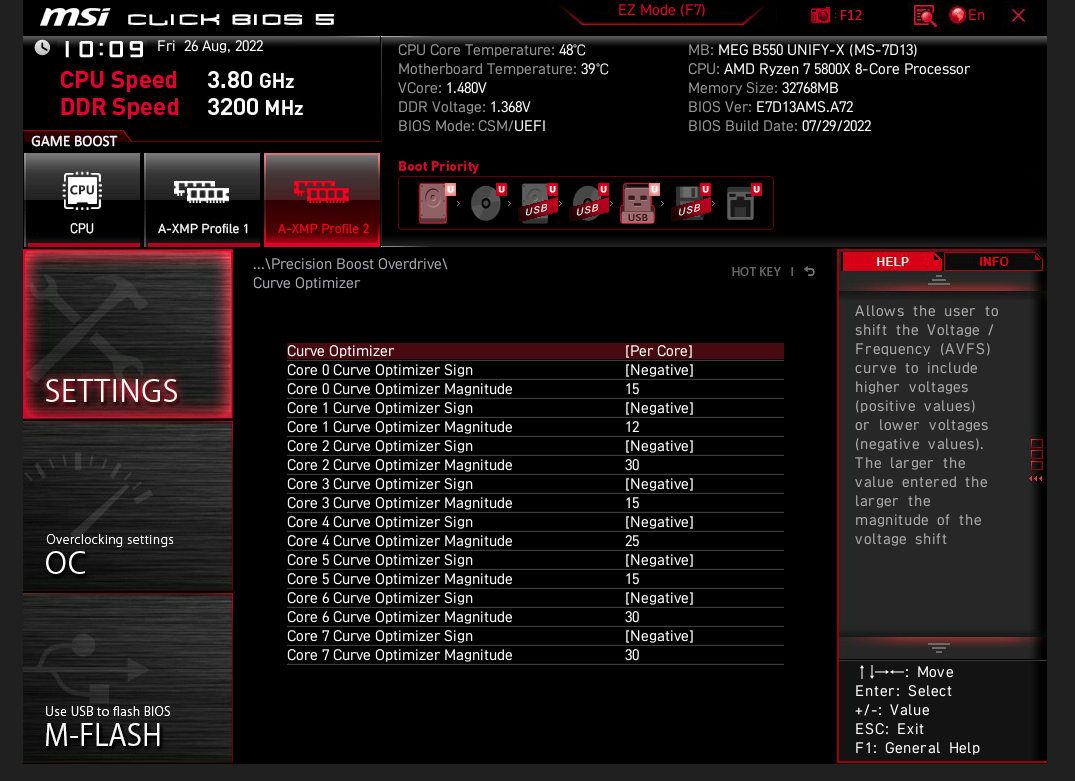The image size is (1075, 781).
Task: Enable A-XMP Profile 1
Action: 202,200
